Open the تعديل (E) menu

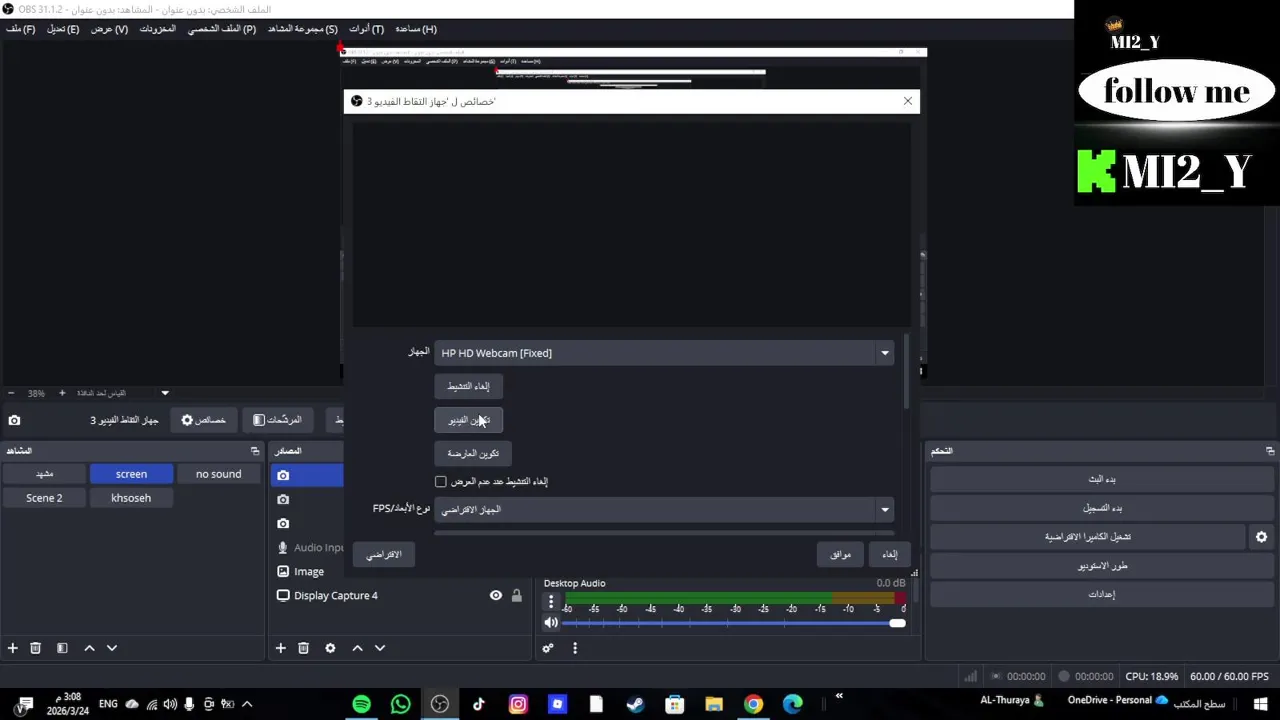pos(63,29)
